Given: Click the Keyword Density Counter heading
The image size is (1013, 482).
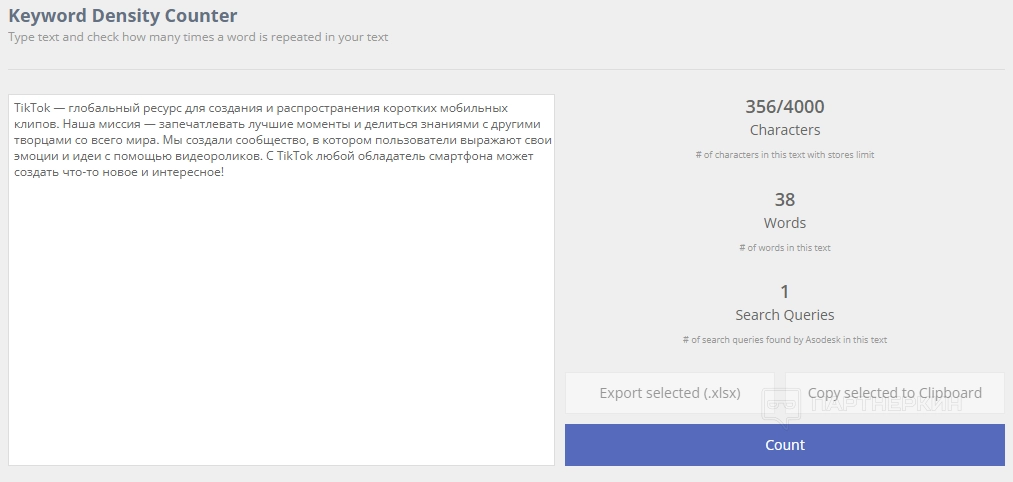Looking at the screenshot, I should pyautogui.click(x=123, y=16).
